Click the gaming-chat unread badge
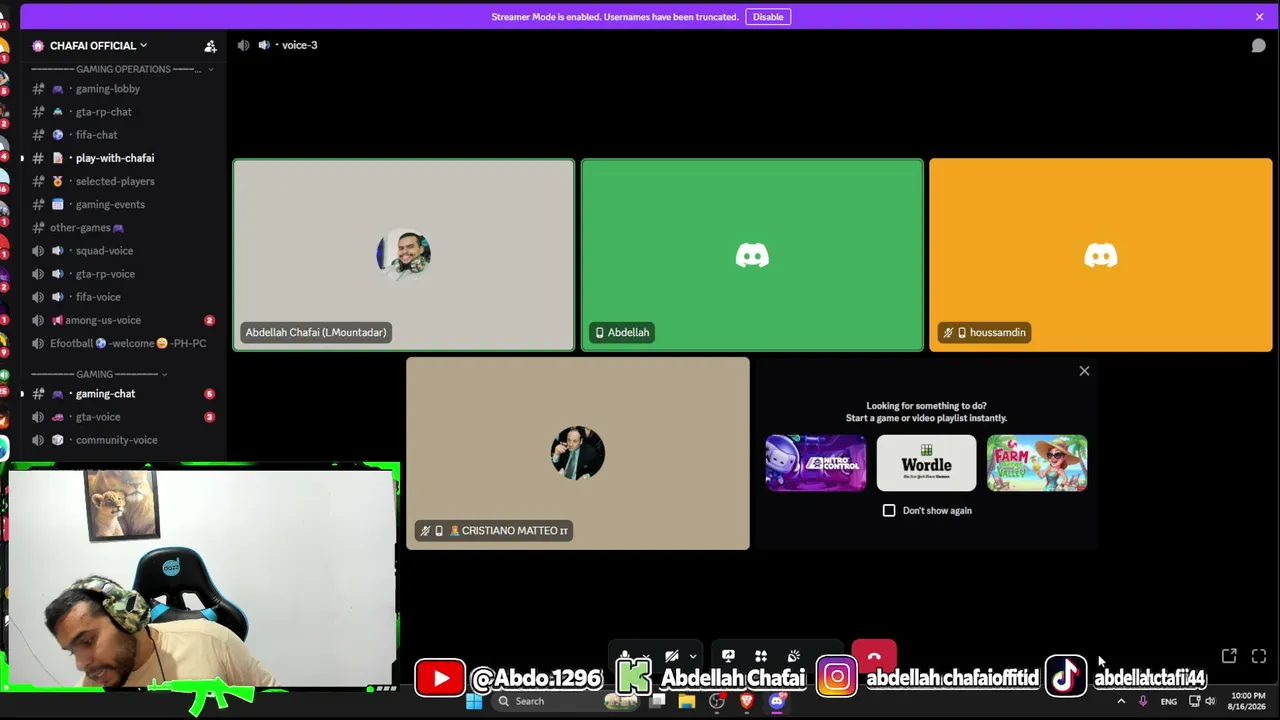The height and width of the screenshot is (720, 1280). point(209,394)
